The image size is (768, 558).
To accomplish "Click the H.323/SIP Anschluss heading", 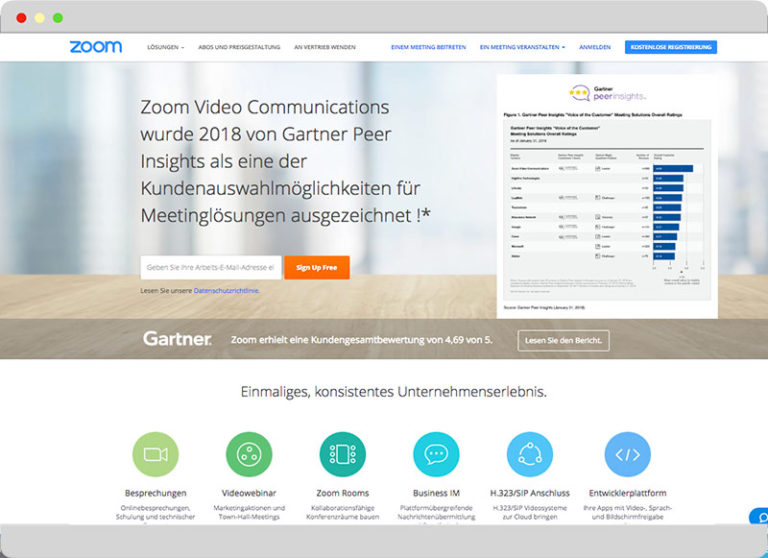I will [x=529, y=493].
